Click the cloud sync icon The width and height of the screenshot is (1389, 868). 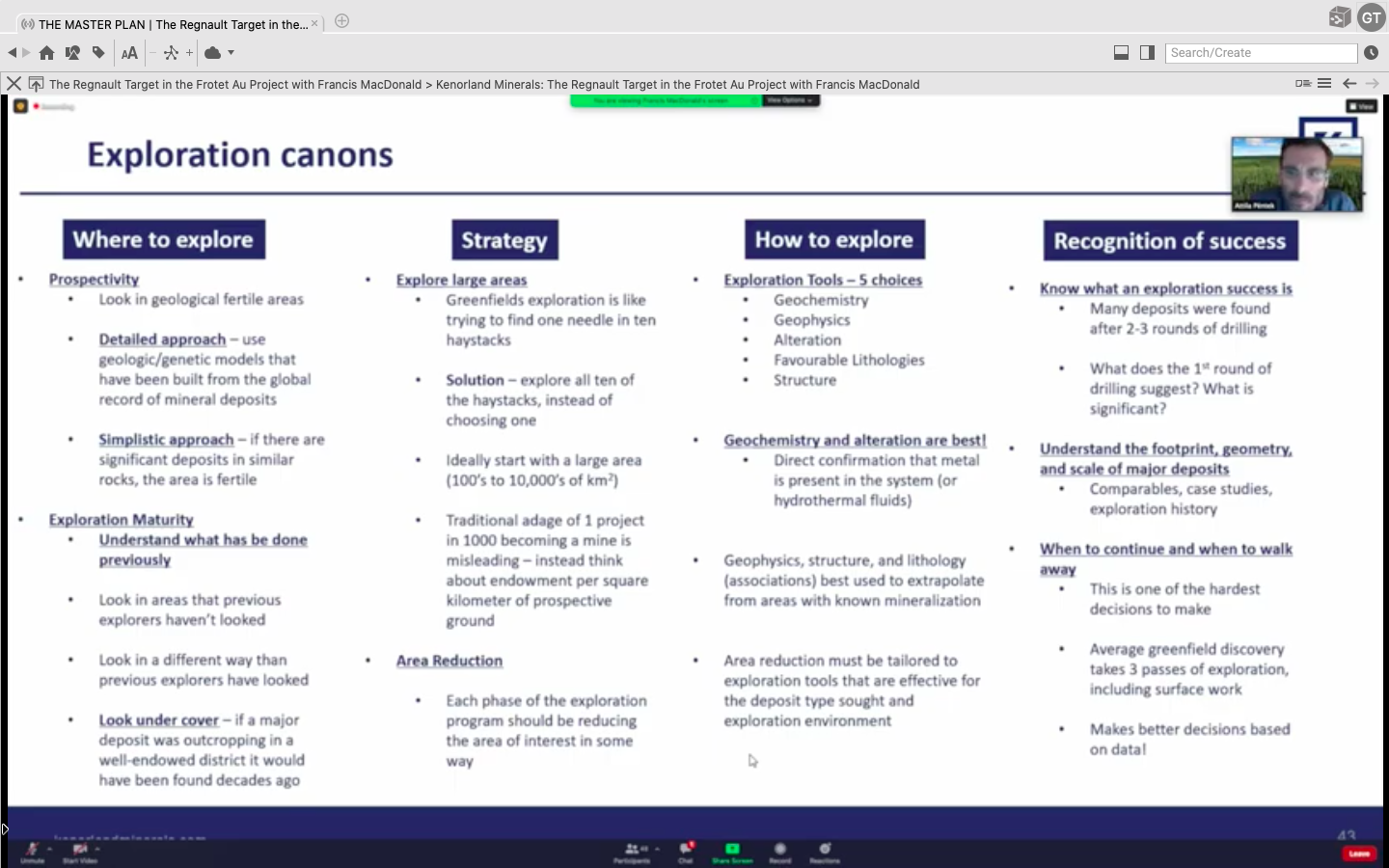pos(212,53)
